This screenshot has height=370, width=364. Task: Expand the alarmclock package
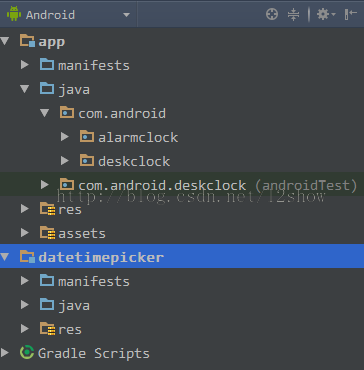(64, 137)
